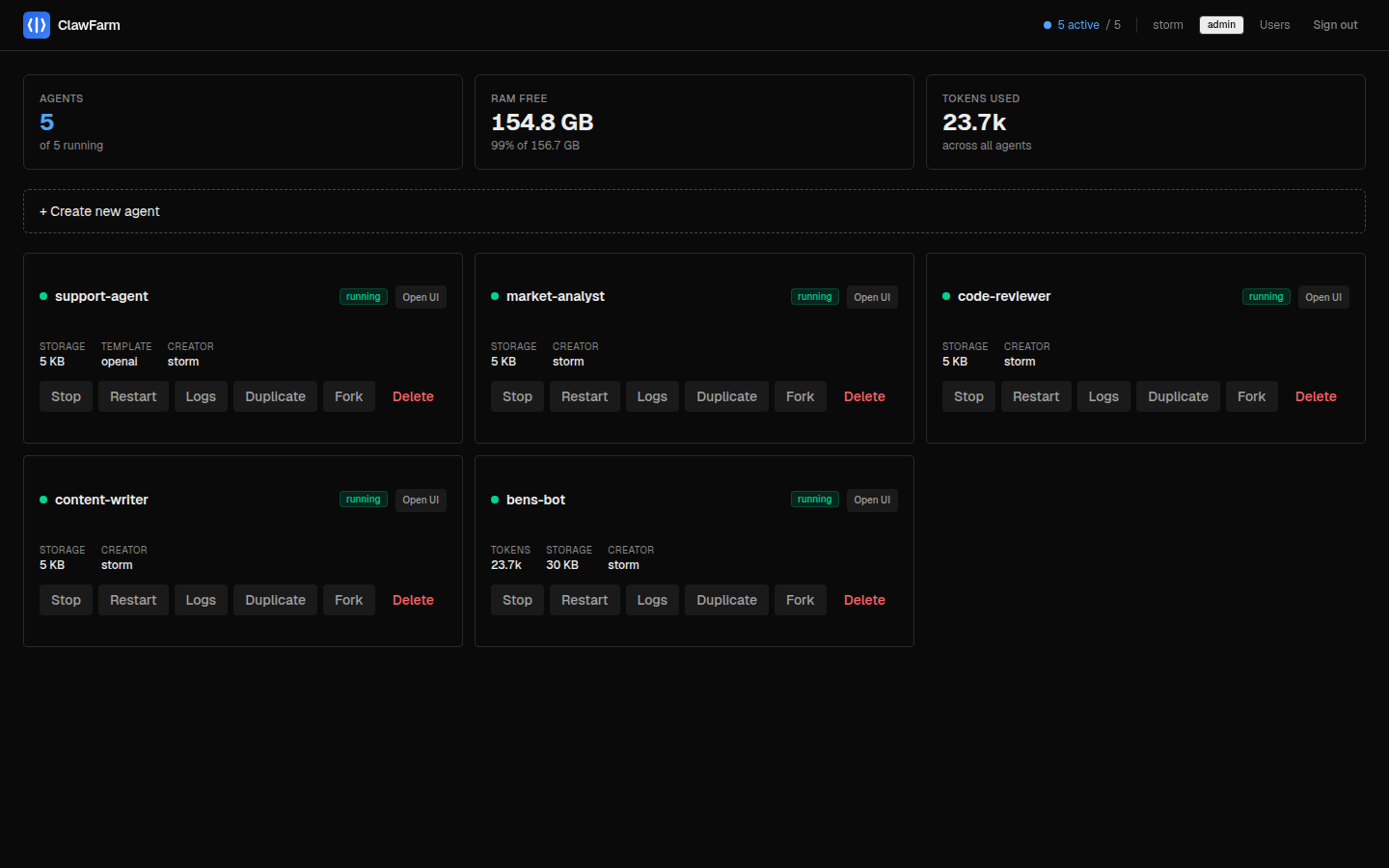The width and height of the screenshot is (1389, 868).
Task: Click code-reviewer's green status dot
Action: 945,296
